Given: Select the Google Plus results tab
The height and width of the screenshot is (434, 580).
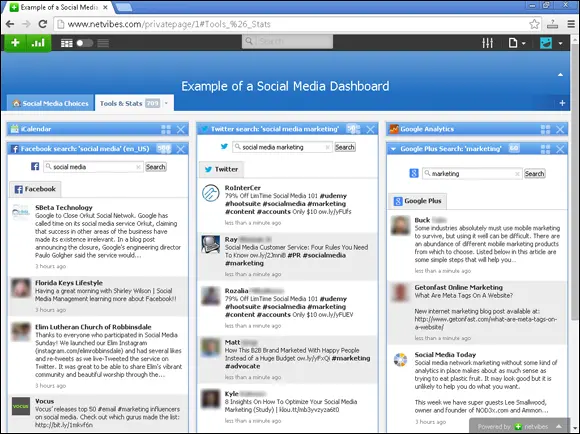Looking at the screenshot, I should coord(418,201).
